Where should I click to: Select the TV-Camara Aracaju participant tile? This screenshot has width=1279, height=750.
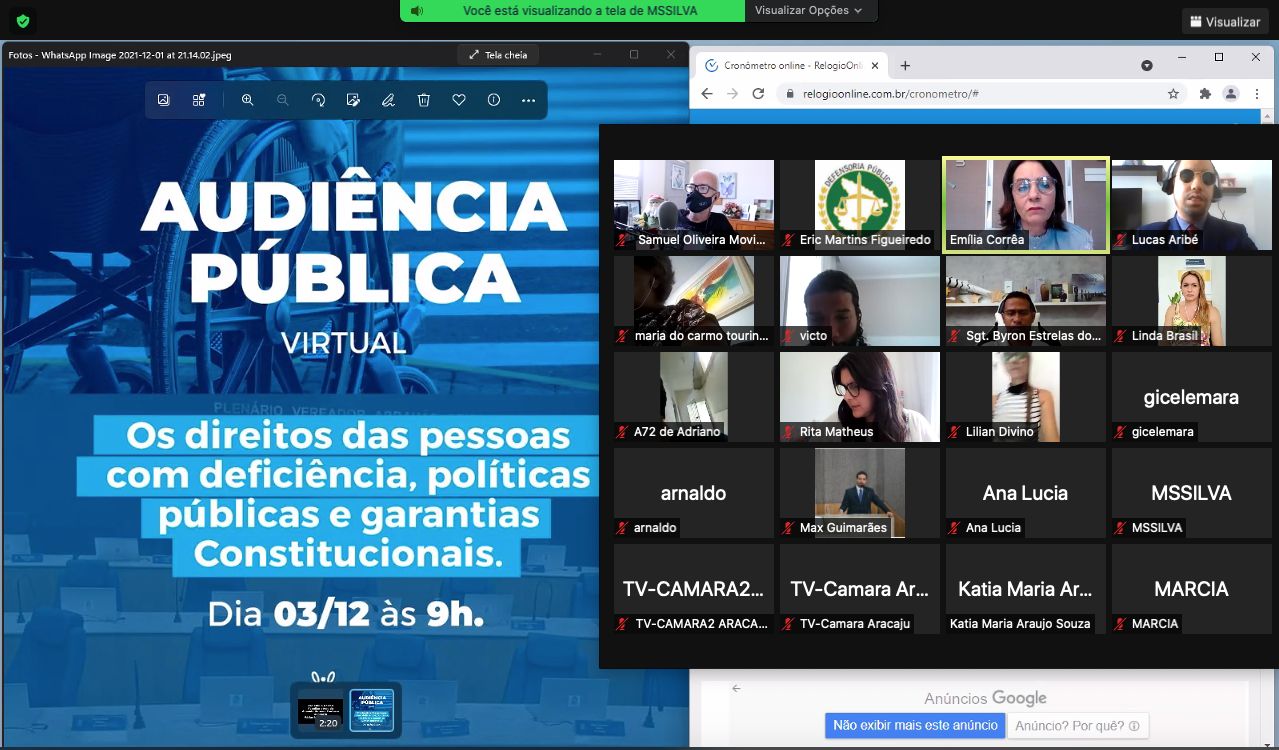pos(860,589)
